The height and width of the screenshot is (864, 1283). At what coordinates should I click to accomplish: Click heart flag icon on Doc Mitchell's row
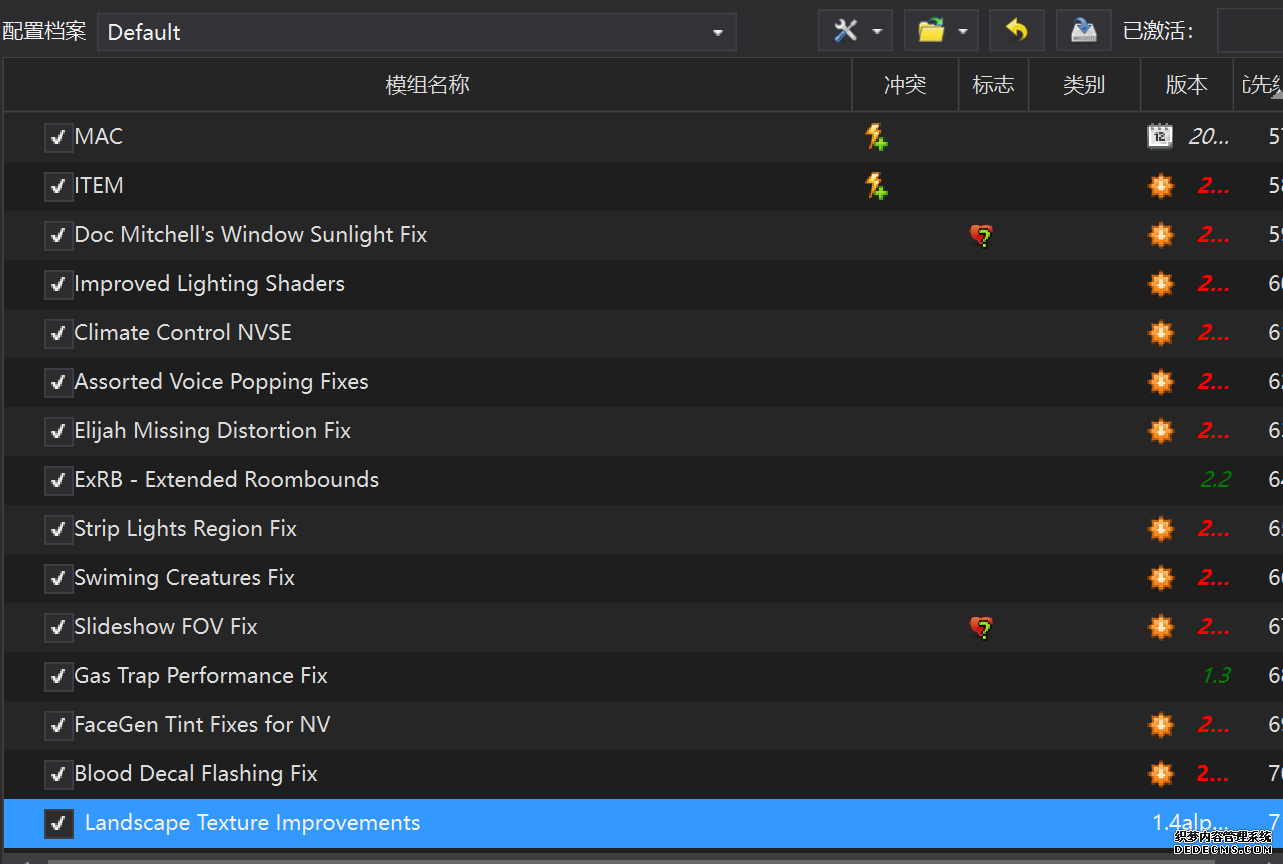coord(982,236)
